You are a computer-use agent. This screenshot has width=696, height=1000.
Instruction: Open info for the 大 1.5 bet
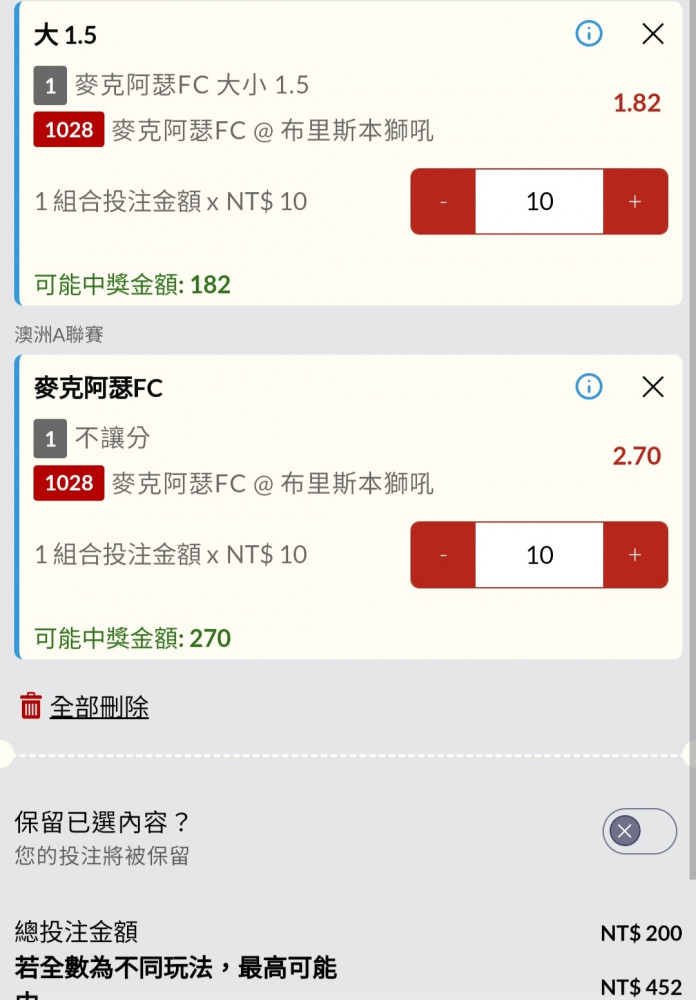pyautogui.click(x=589, y=34)
